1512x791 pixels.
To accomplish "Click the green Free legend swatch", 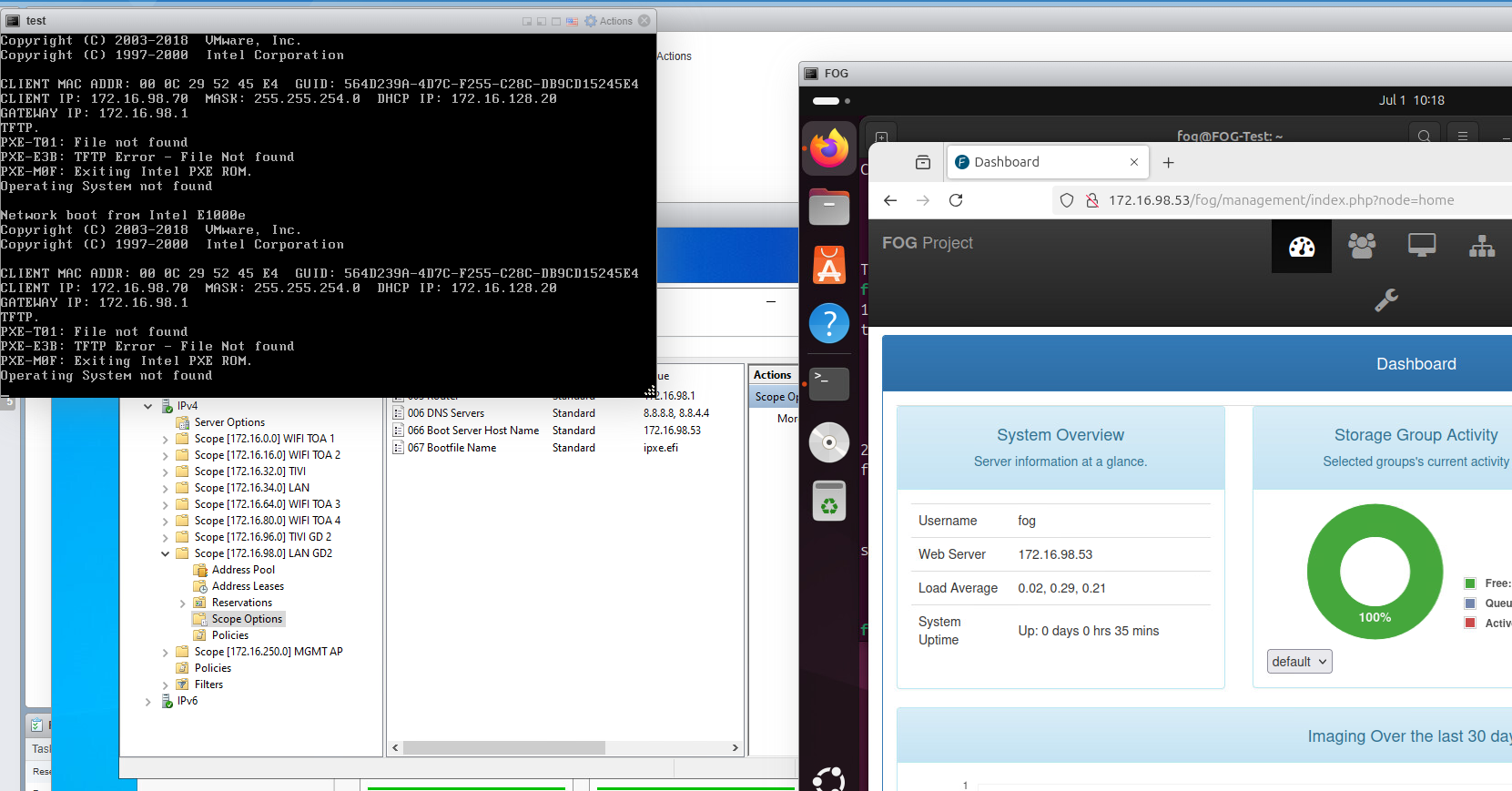I will pyautogui.click(x=1470, y=583).
